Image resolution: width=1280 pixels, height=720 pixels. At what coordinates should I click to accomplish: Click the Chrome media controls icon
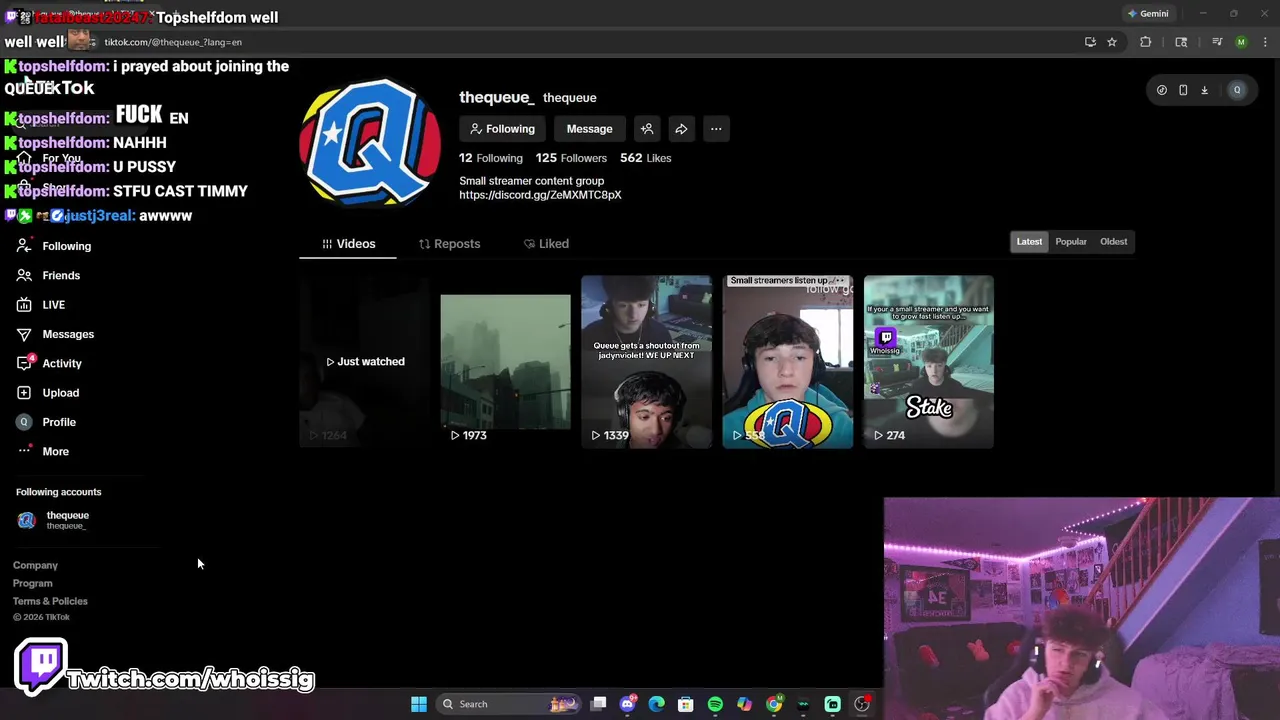(1217, 42)
